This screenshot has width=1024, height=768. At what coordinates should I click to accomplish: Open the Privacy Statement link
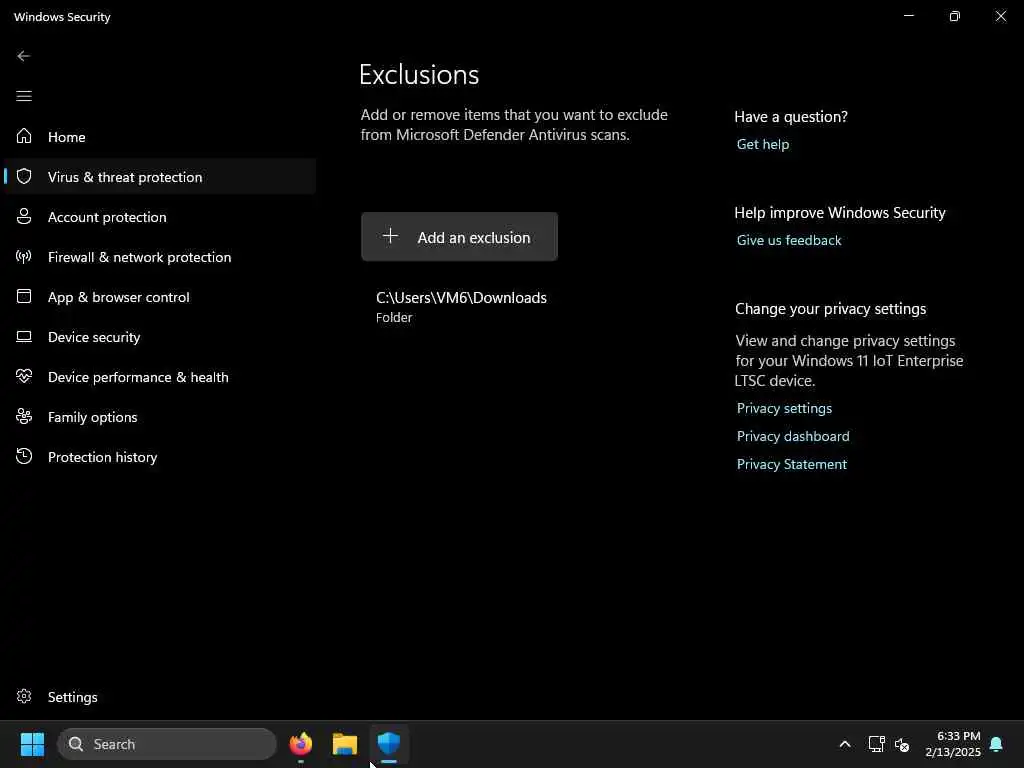coord(792,464)
